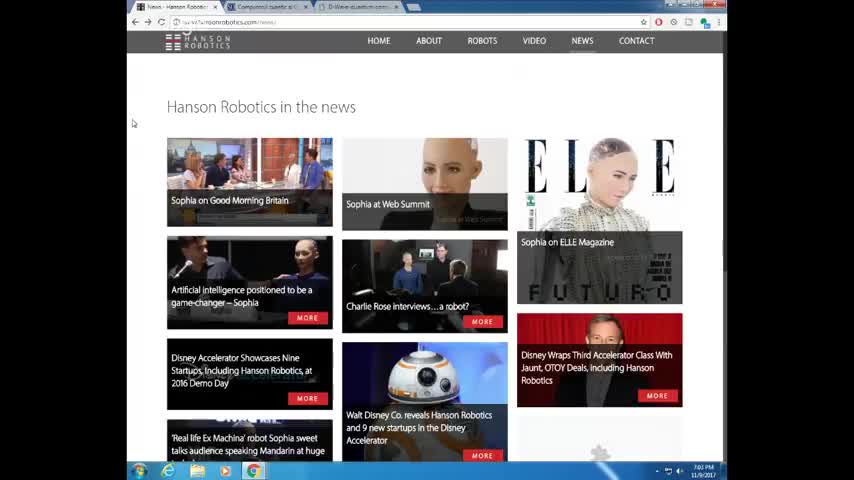Open the ROBOTS menu item

point(482,41)
